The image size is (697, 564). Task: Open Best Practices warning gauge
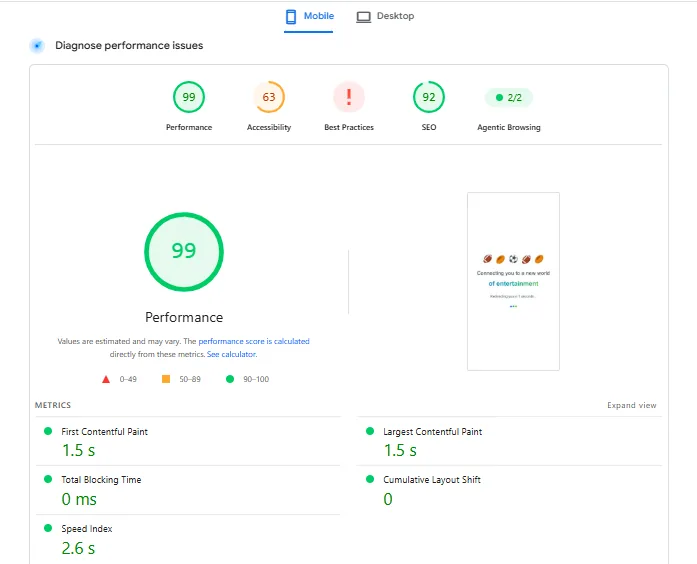tap(349, 97)
